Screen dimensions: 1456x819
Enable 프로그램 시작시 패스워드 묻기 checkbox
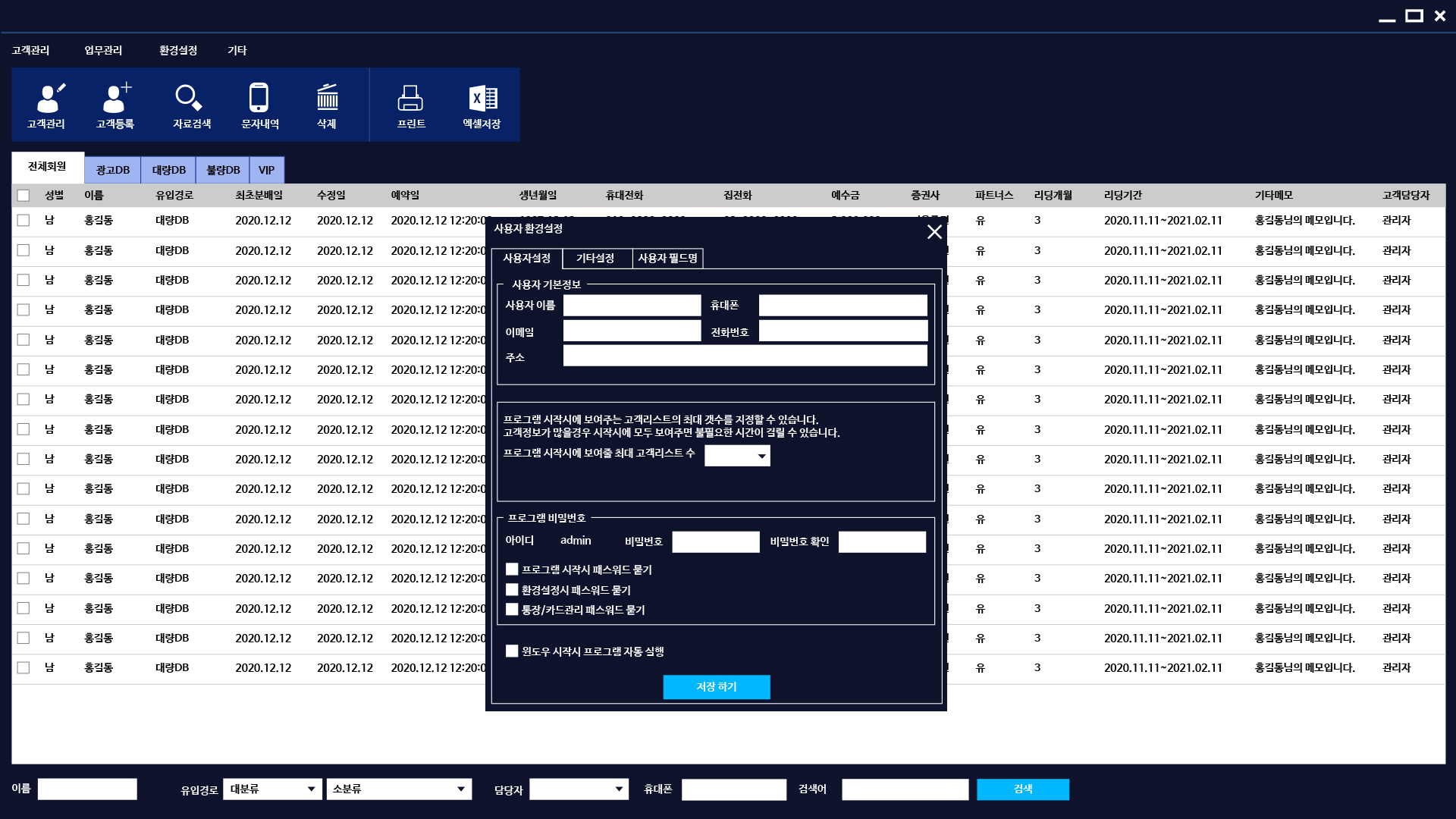[513, 570]
